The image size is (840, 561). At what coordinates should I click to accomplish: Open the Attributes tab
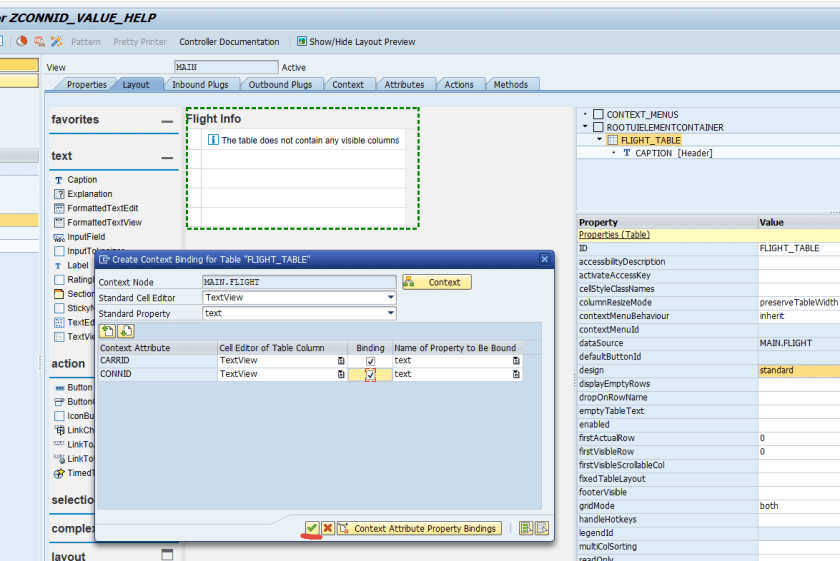[404, 85]
